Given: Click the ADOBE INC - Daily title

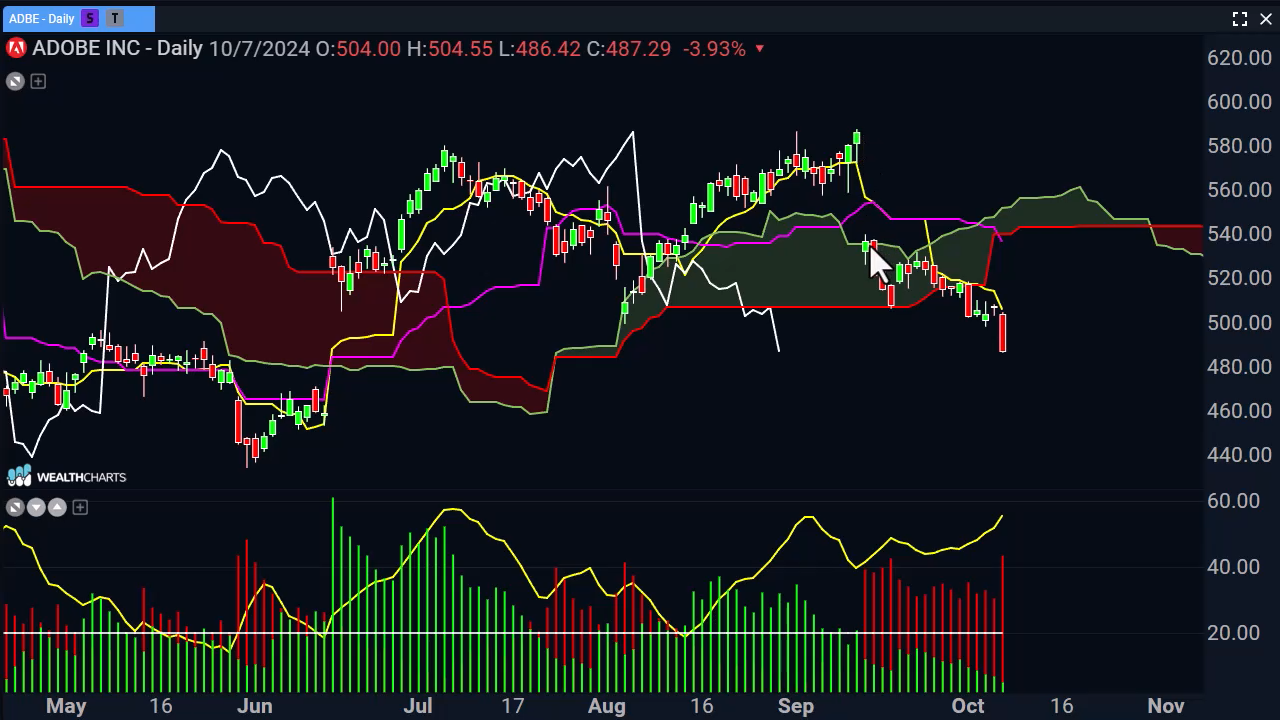Looking at the screenshot, I should (117, 48).
